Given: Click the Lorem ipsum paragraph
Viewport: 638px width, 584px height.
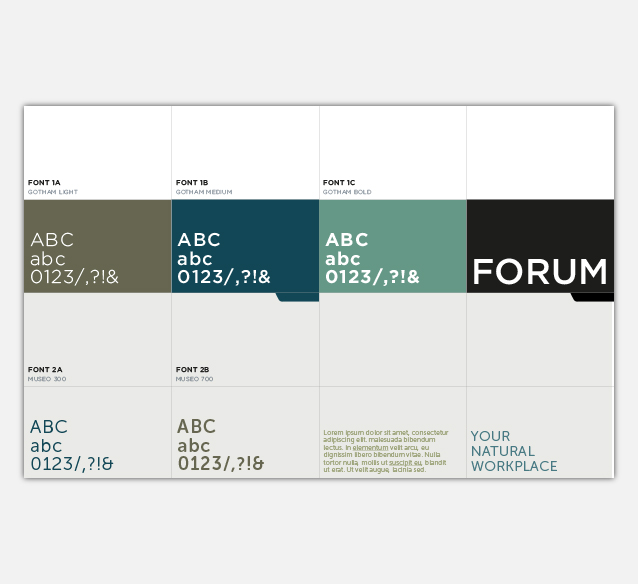Looking at the screenshot, I should pyautogui.click(x=386, y=451).
